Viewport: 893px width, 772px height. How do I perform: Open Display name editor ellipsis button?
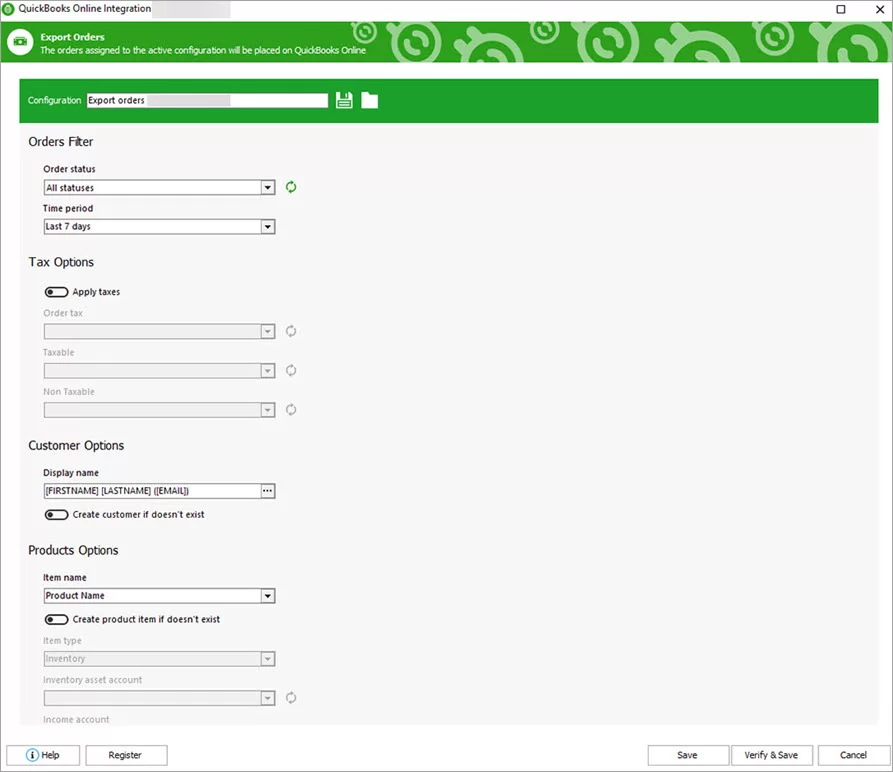[x=268, y=491]
